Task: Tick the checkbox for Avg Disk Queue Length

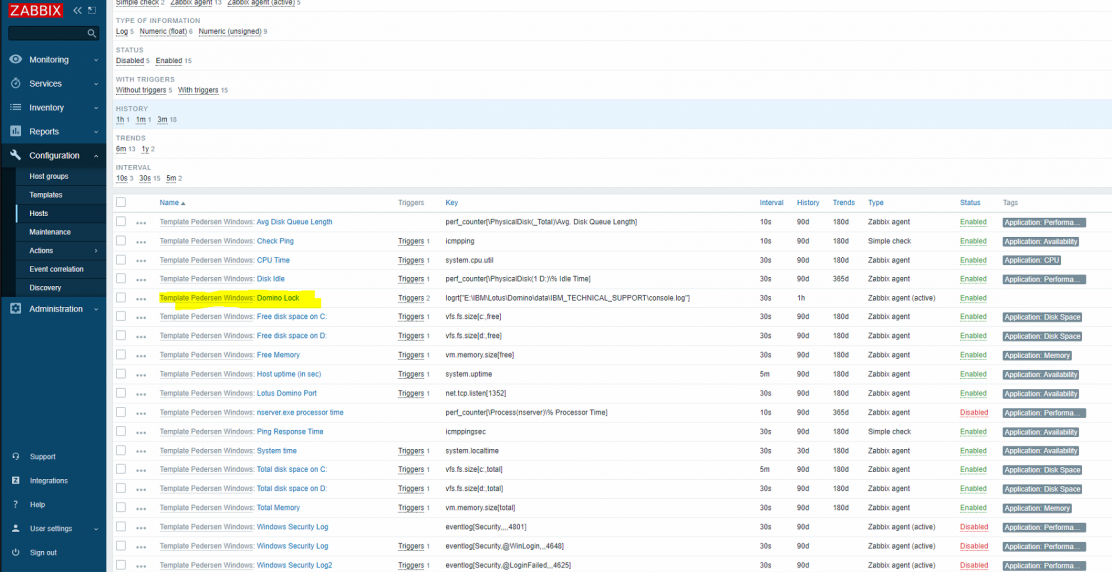Action: pyautogui.click(x=121, y=222)
